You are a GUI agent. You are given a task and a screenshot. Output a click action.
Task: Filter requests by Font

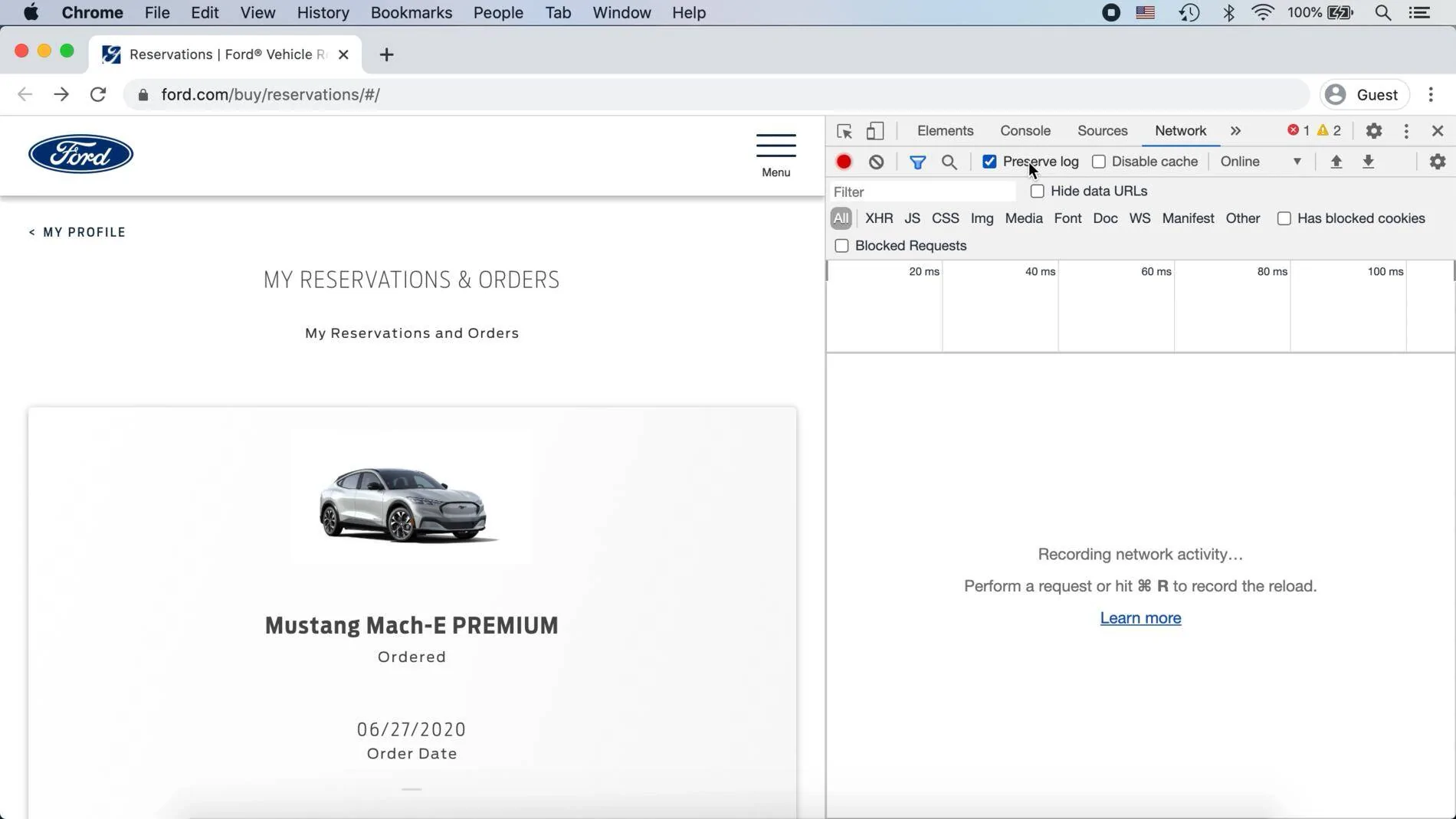pyautogui.click(x=1067, y=218)
